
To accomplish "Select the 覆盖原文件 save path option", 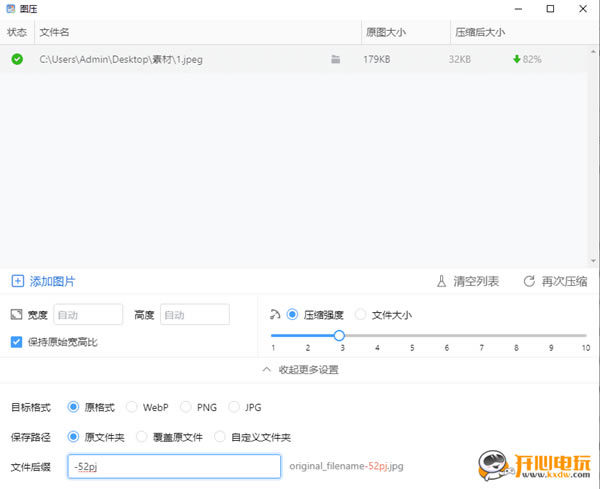I will pyautogui.click(x=141, y=437).
